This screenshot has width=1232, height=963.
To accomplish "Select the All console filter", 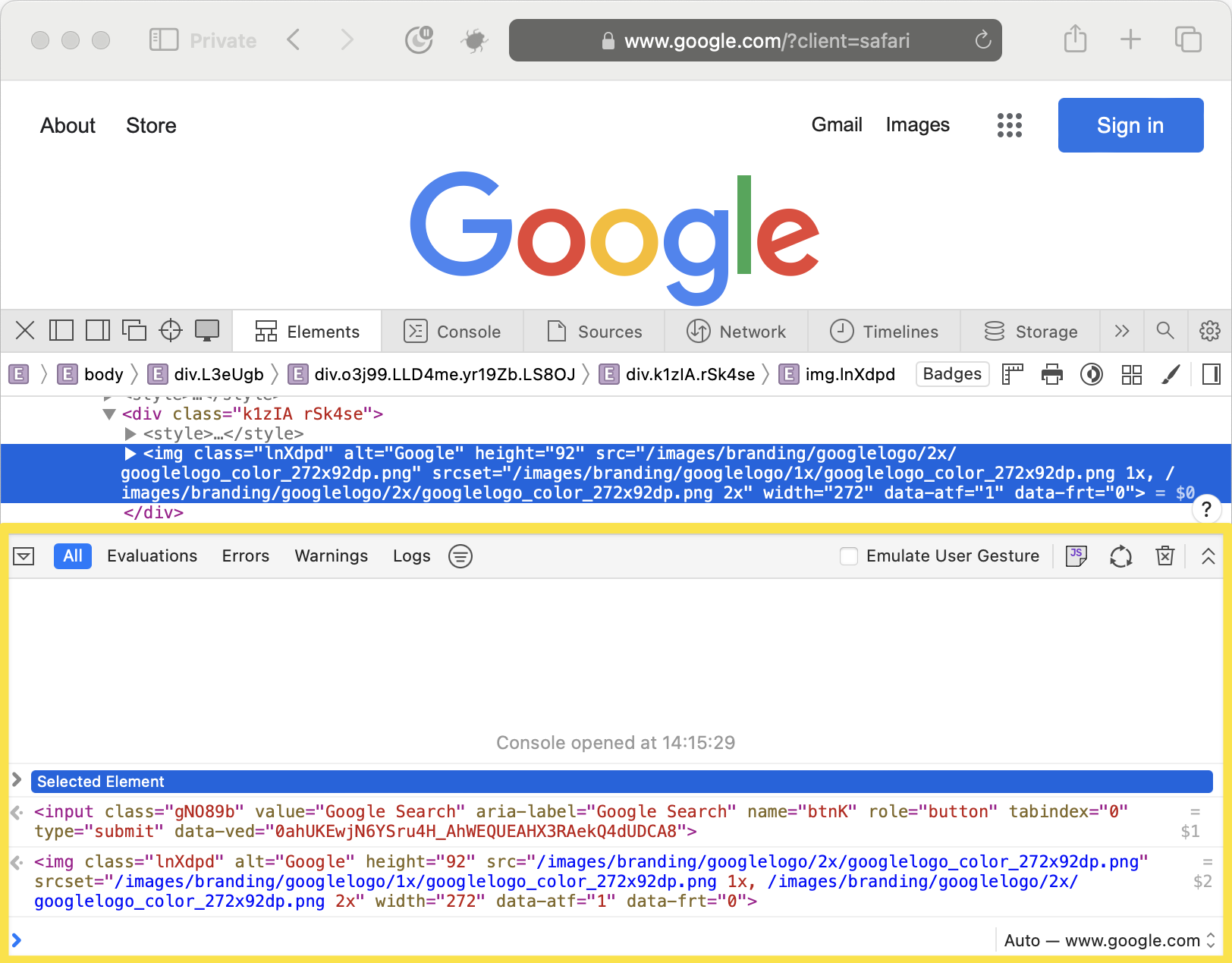I will click(73, 556).
